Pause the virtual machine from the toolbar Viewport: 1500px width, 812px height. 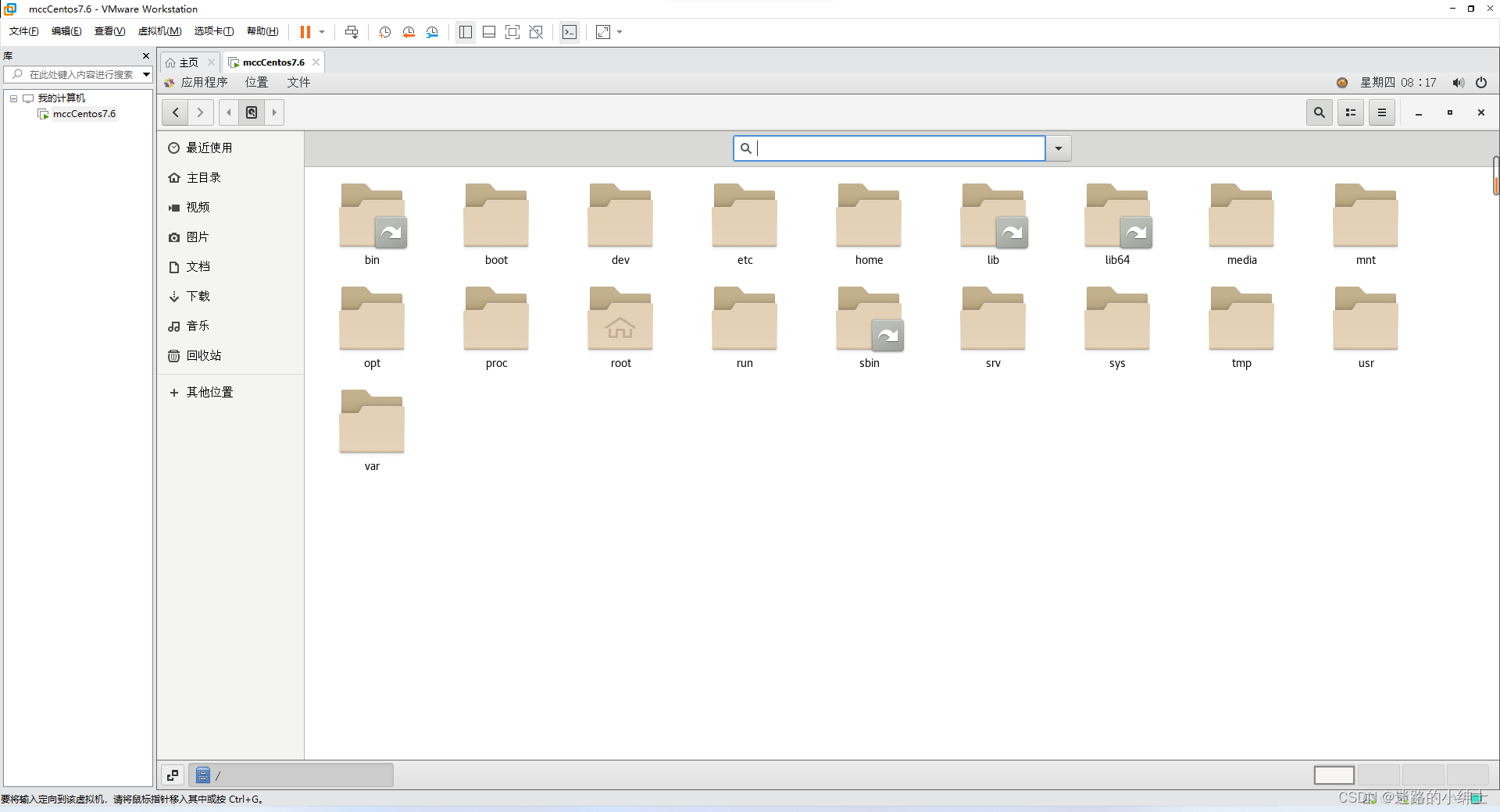pyautogui.click(x=305, y=32)
